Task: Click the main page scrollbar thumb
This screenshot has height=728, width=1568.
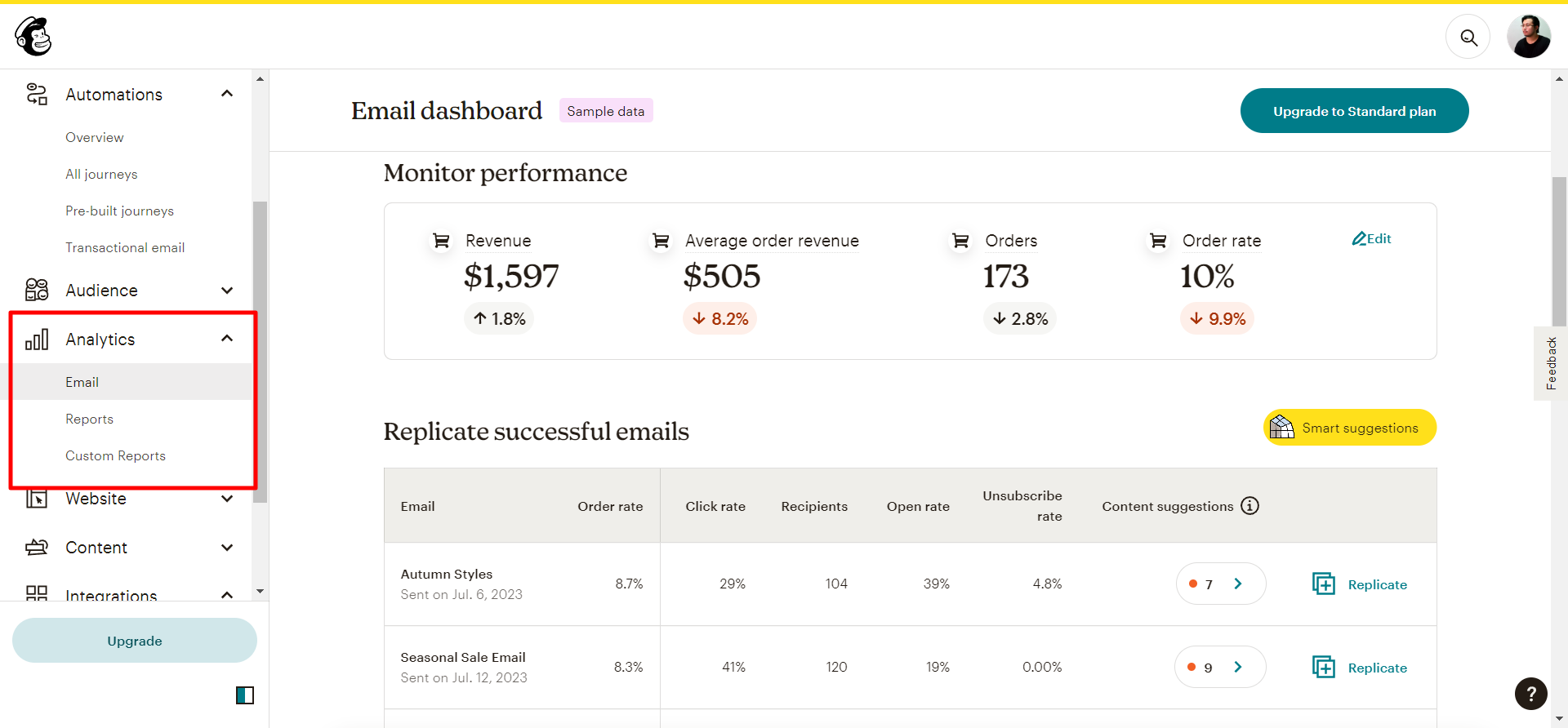Action: pyautogui.click(x=1559, y=251)
